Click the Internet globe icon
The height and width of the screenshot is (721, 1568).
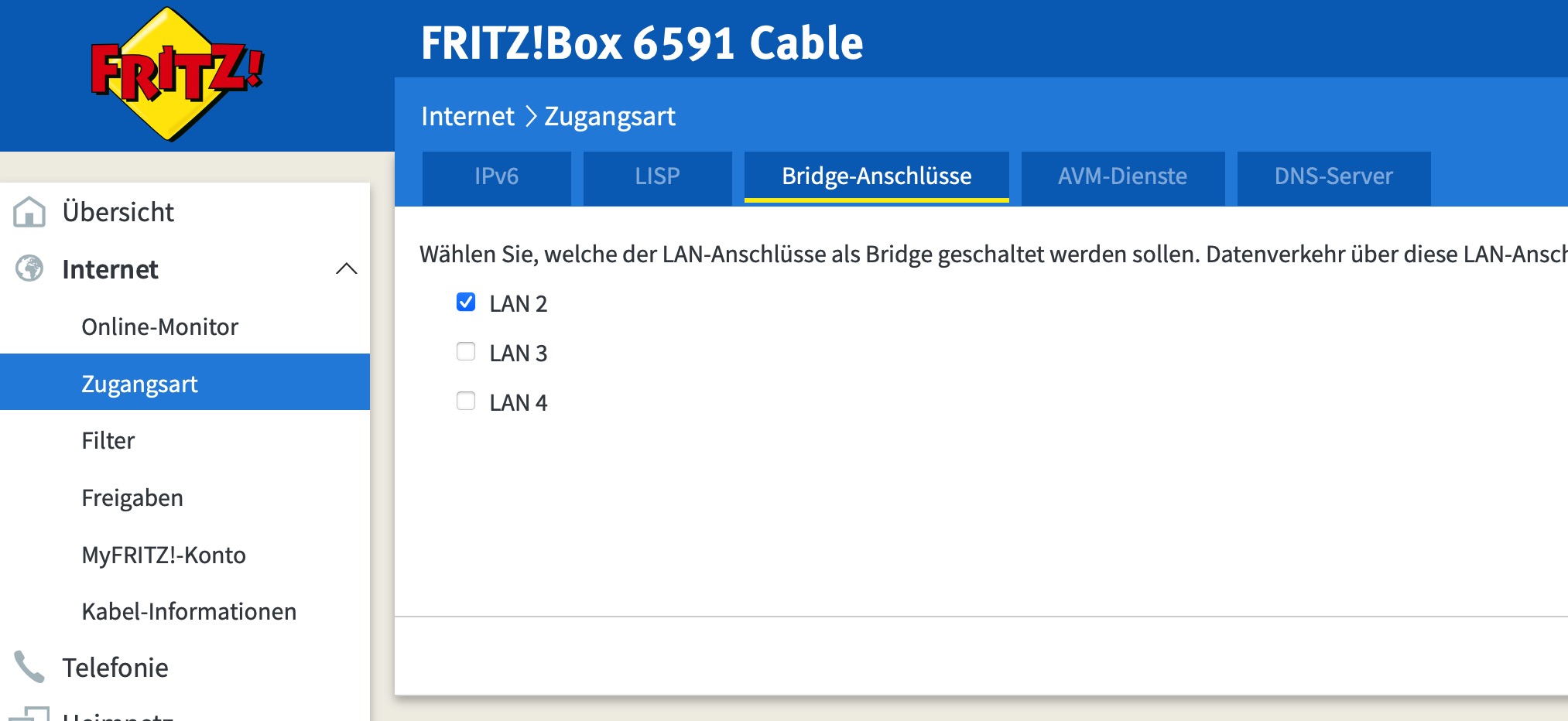29,269
